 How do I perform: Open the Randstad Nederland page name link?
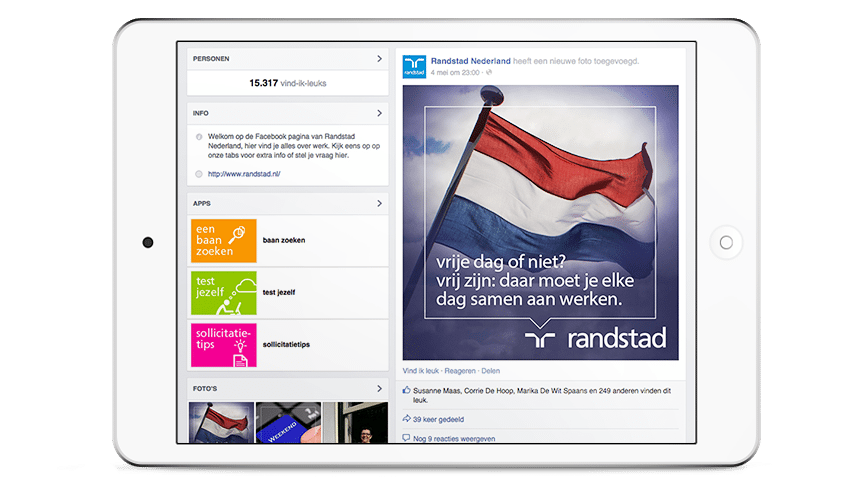(471, 61)
